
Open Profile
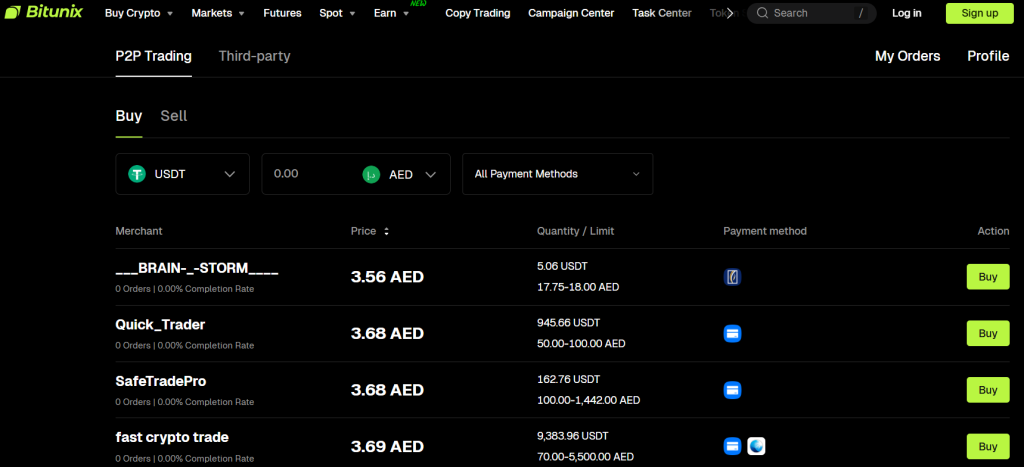point(988,56)
